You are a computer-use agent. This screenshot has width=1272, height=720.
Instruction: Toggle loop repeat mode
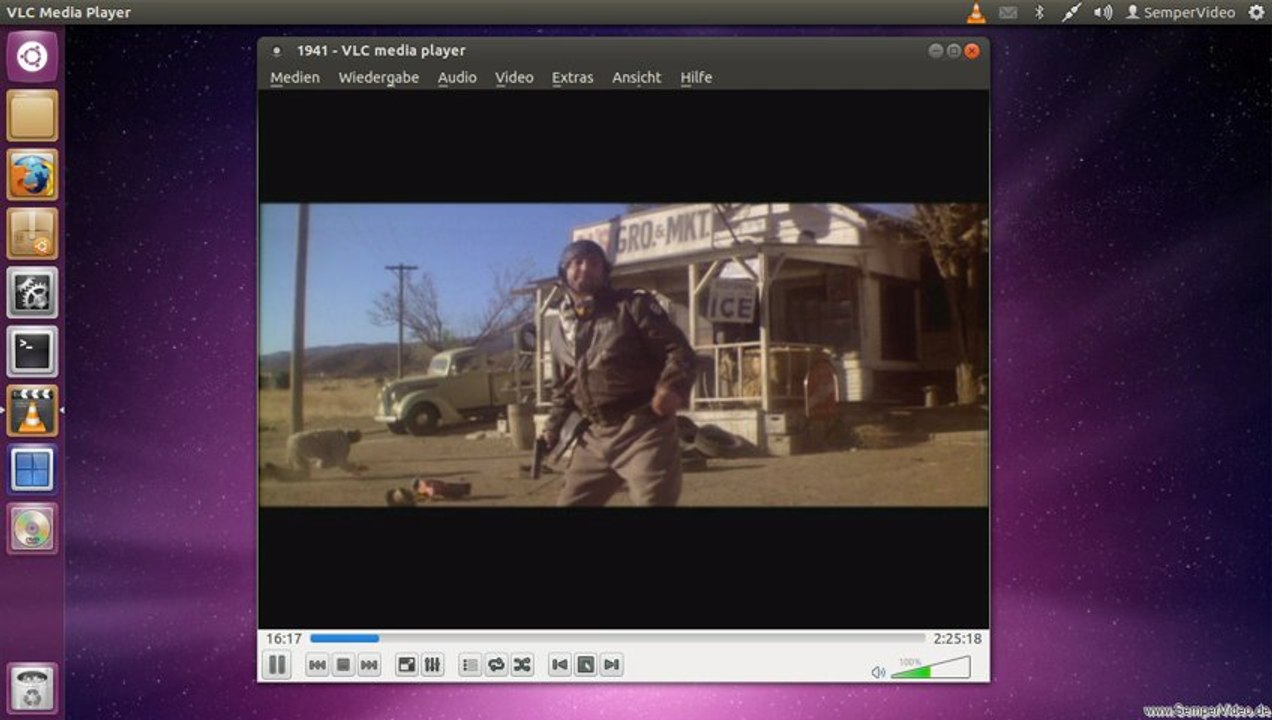[496, 665]
